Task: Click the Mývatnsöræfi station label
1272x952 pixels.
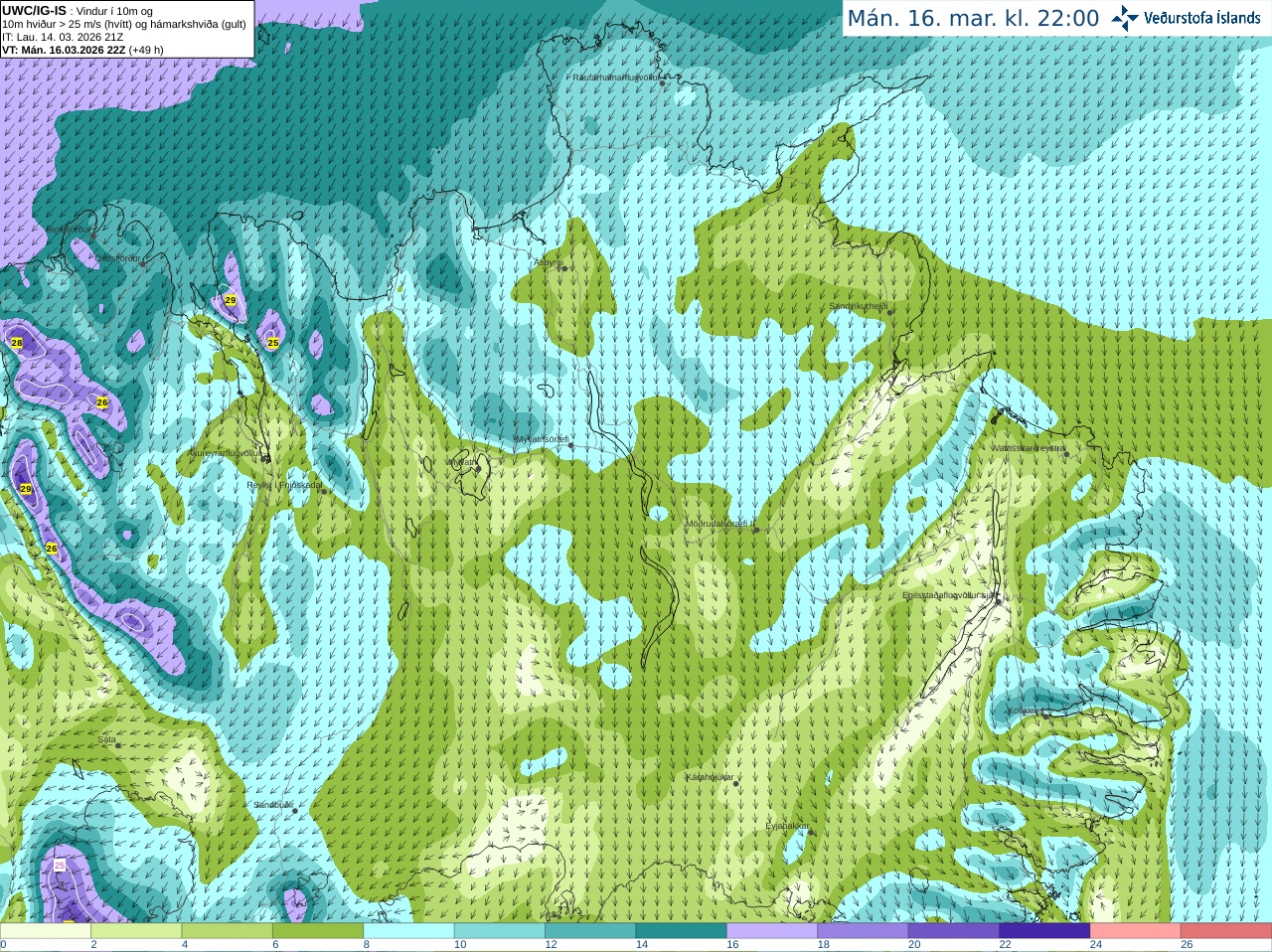Action: click(x=542, y=438)
